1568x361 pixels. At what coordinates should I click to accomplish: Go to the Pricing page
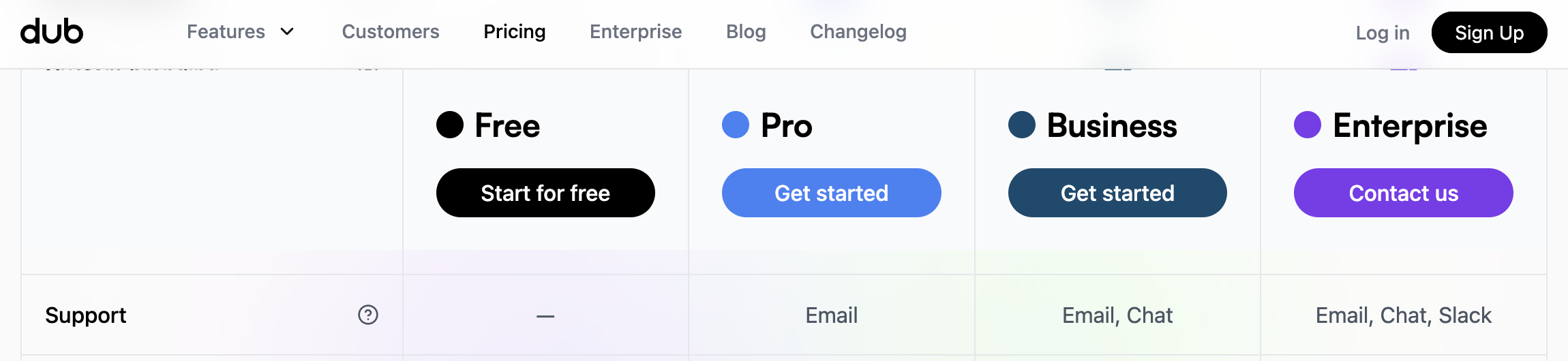(515, 32)
